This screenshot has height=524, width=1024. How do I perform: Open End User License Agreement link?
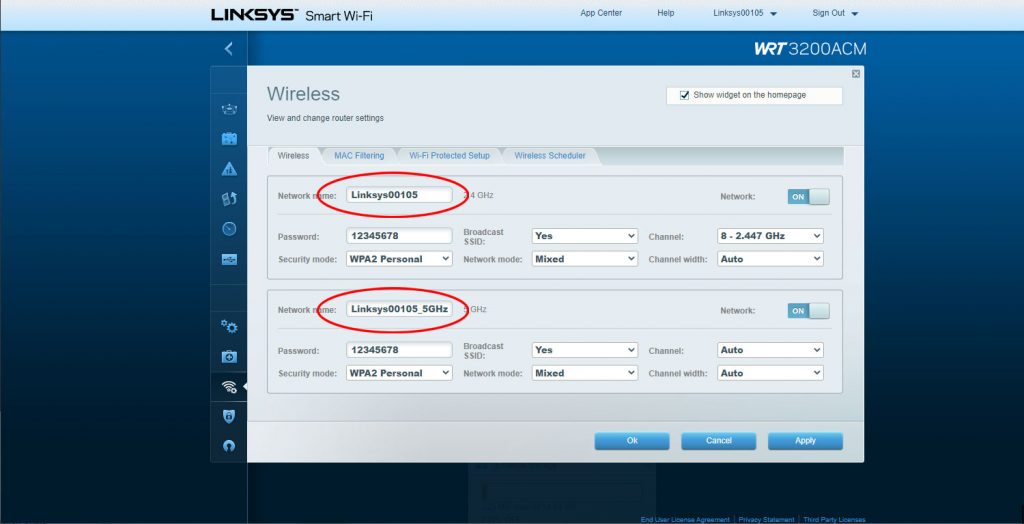coord(685,519)
